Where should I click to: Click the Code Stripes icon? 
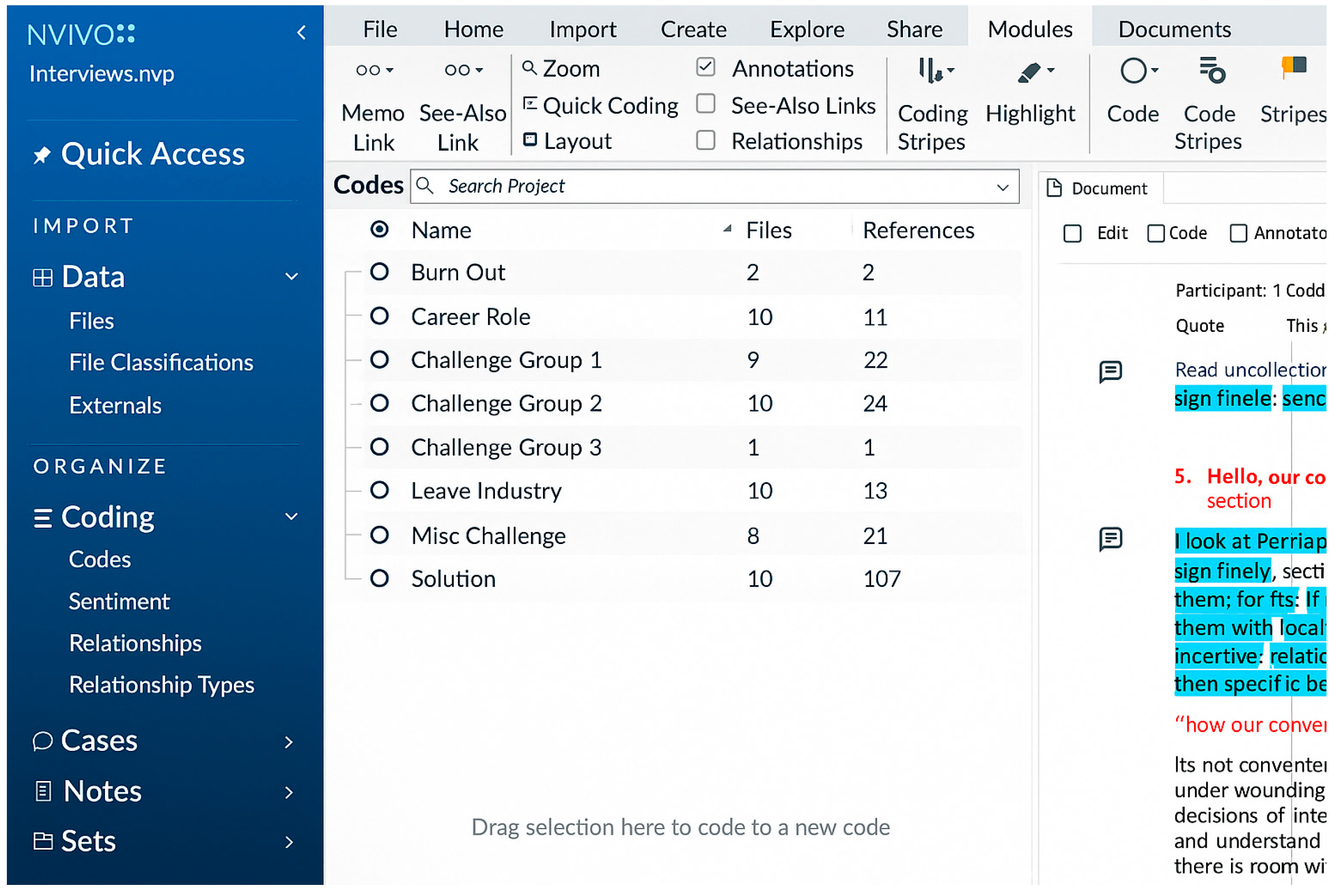pyautogui.click(x=1214, y=71)
